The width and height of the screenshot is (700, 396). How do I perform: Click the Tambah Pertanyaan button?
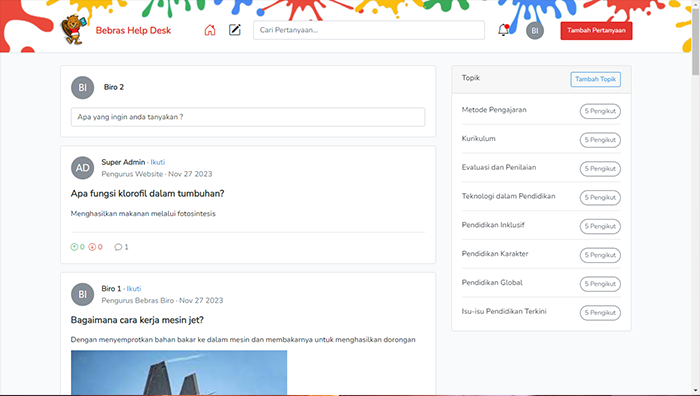tap(596, 31)
